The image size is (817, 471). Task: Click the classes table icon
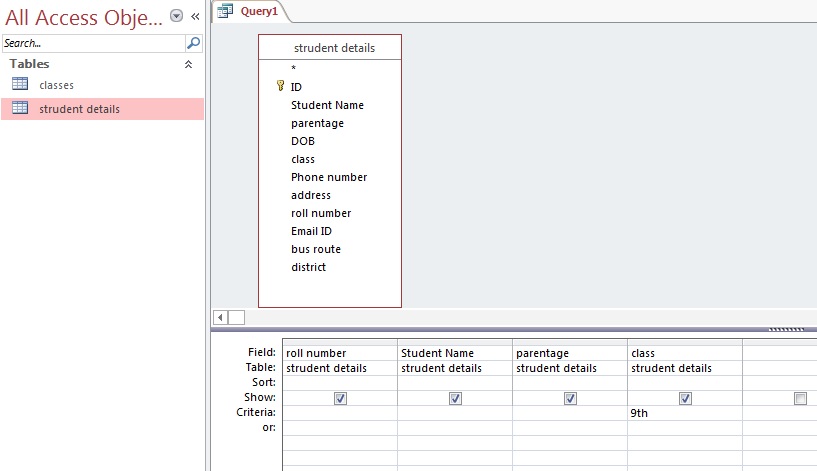20,85
